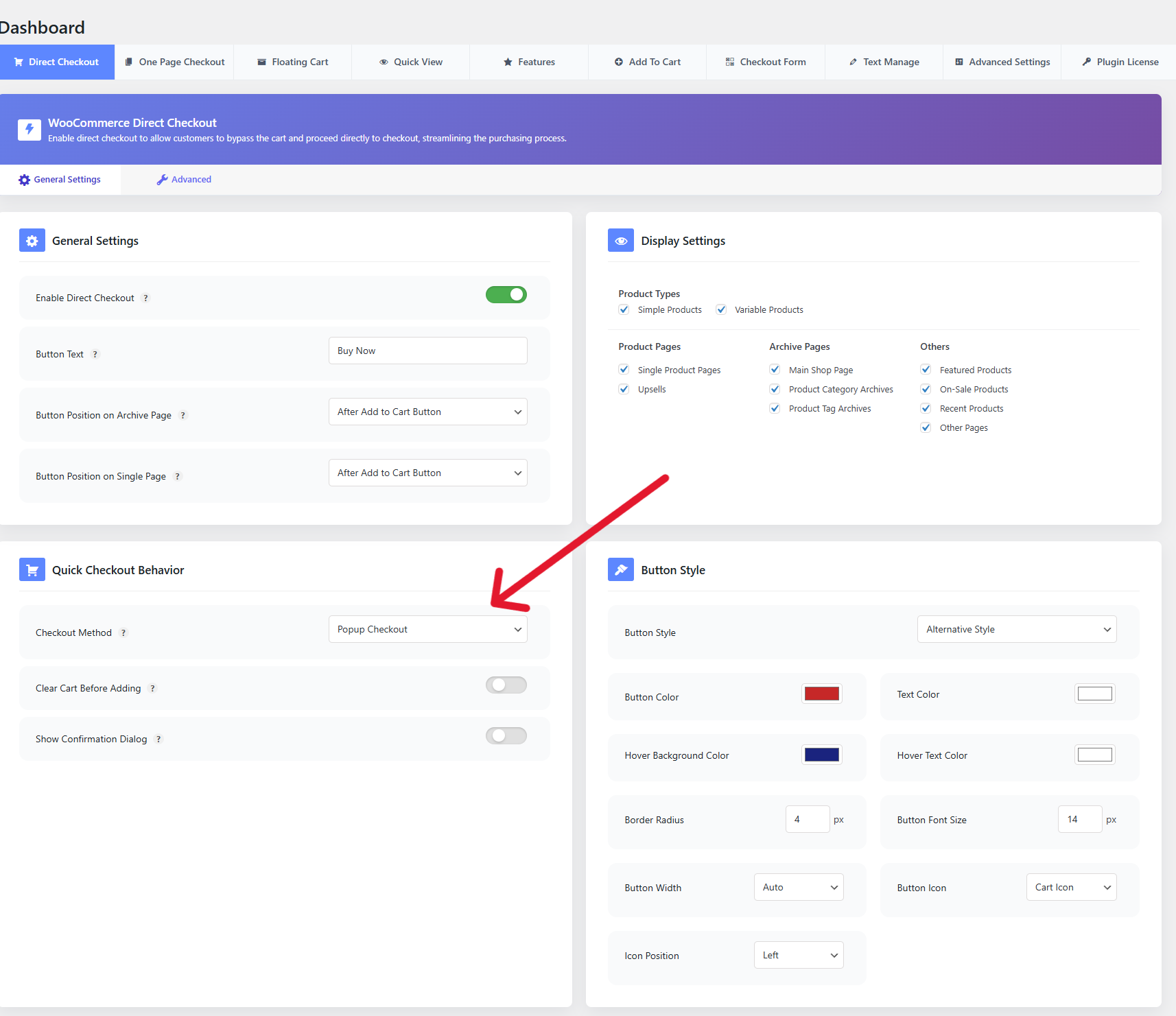
Task: Open the Quick View tab
Action: [411, 62]
